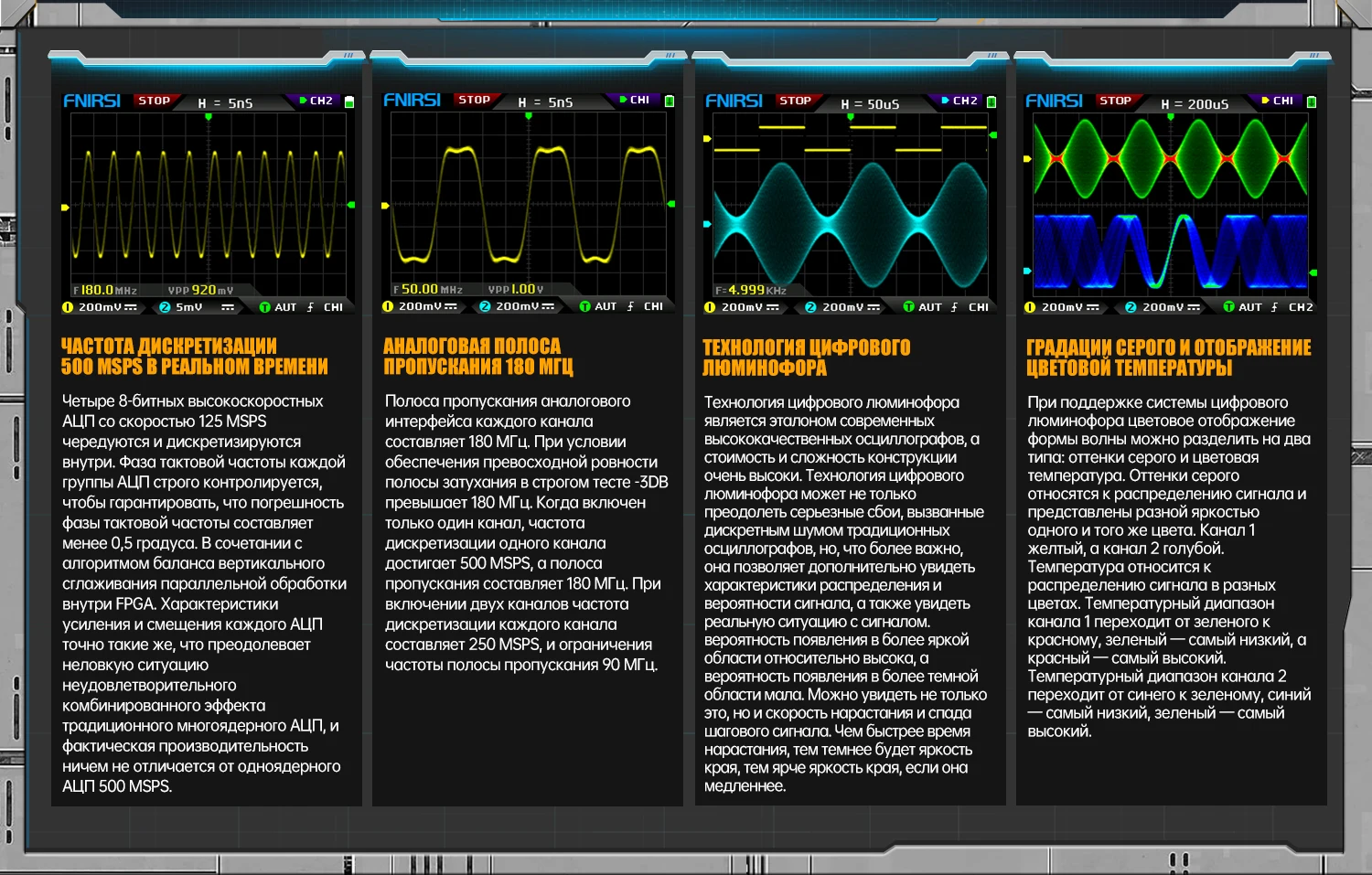Click the cyan modulated waveform on the 50uS screen

tap(851, 224)
